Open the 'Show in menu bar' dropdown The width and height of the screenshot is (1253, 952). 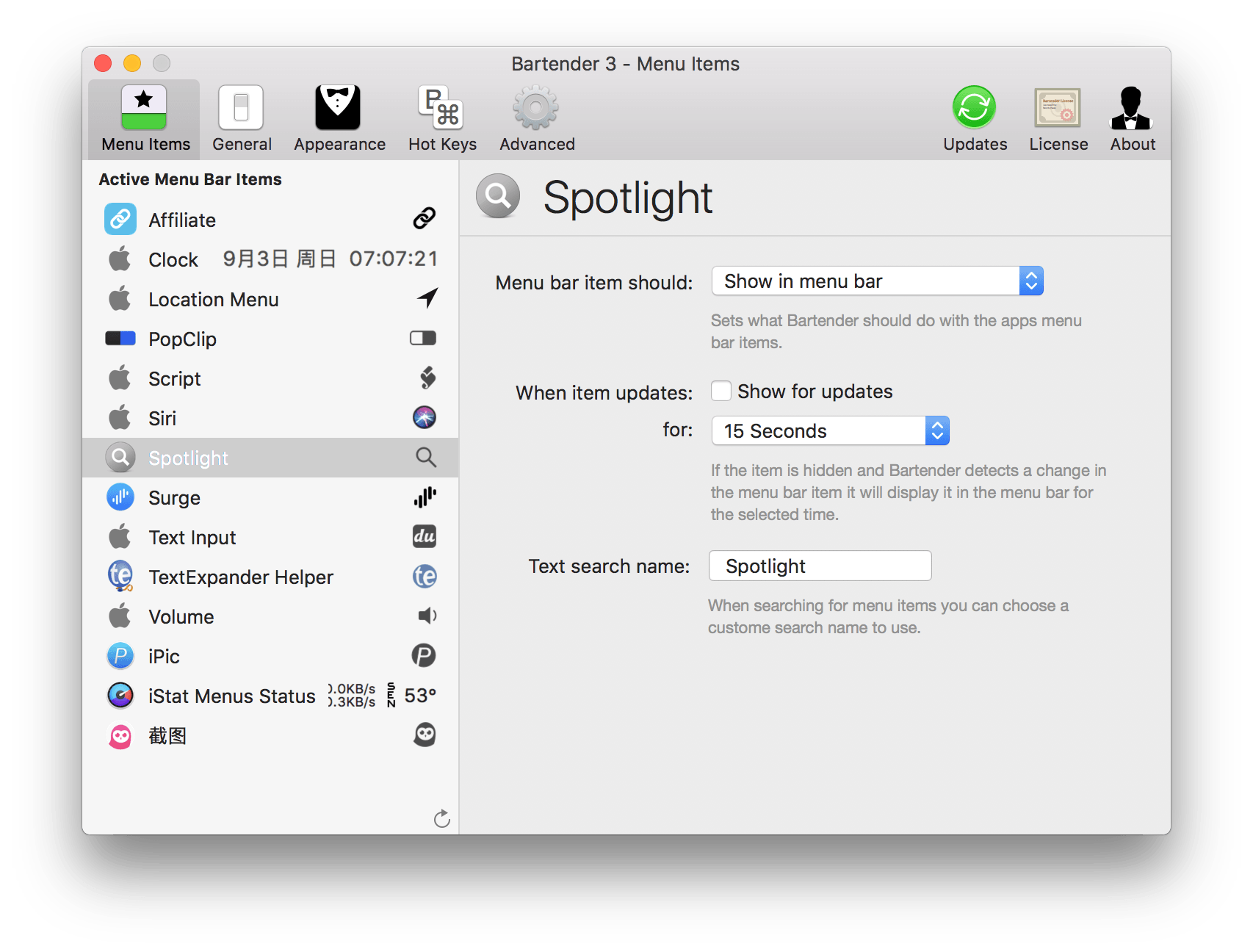[x=877, y=281]
